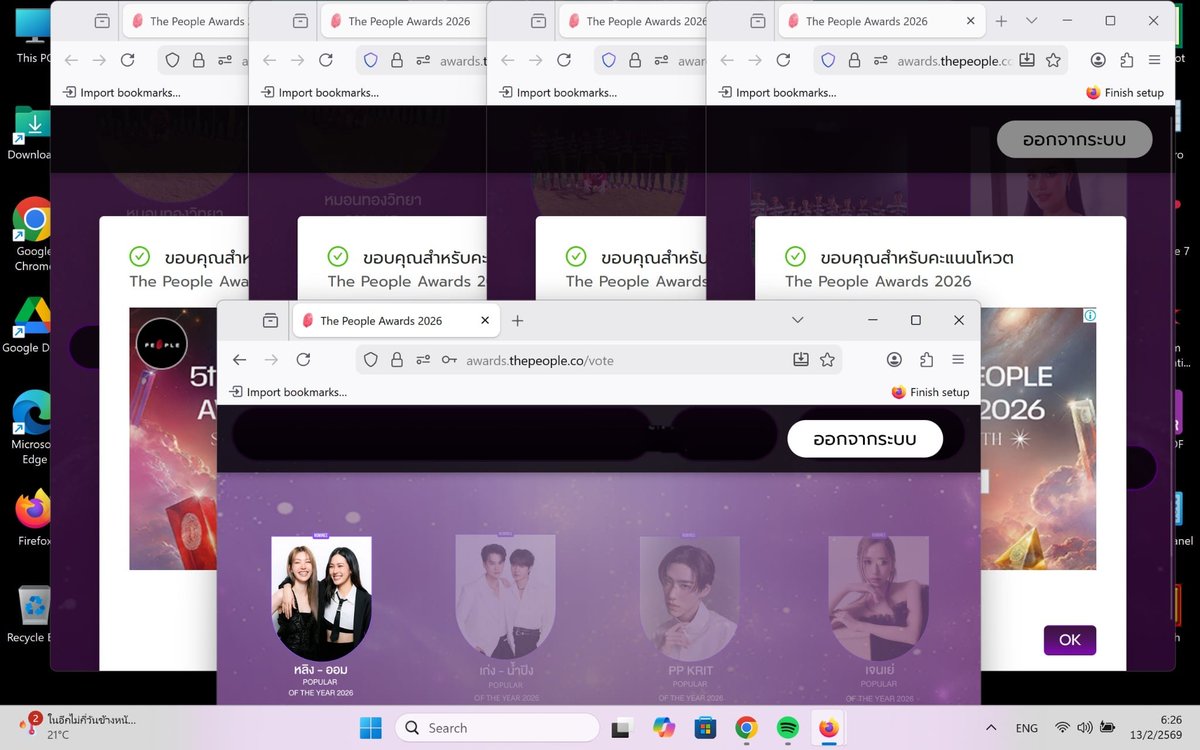Adjust the volume control in the tray
This screenshot has height=750, width=1200.
[x=1085, y=727]
